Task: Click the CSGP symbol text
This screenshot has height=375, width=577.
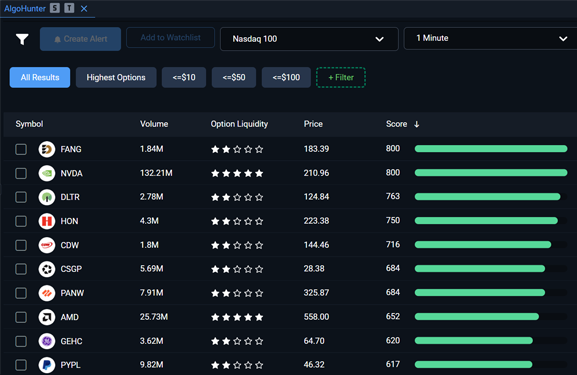Action: 71,269
